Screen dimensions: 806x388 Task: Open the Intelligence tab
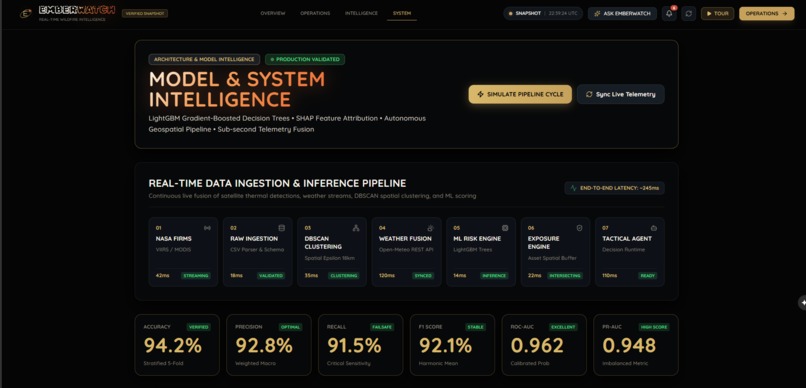[x=361, y=13]
